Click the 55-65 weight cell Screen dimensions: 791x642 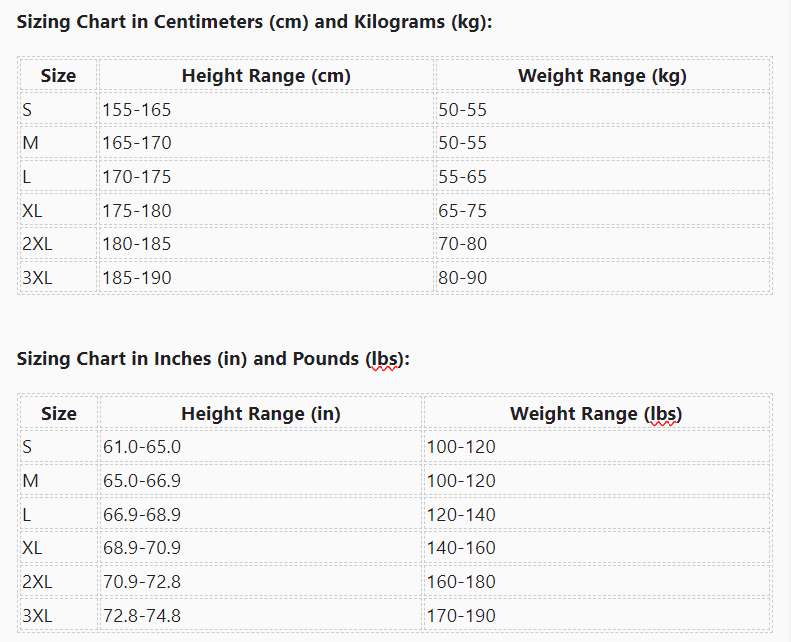pos(463,177)
